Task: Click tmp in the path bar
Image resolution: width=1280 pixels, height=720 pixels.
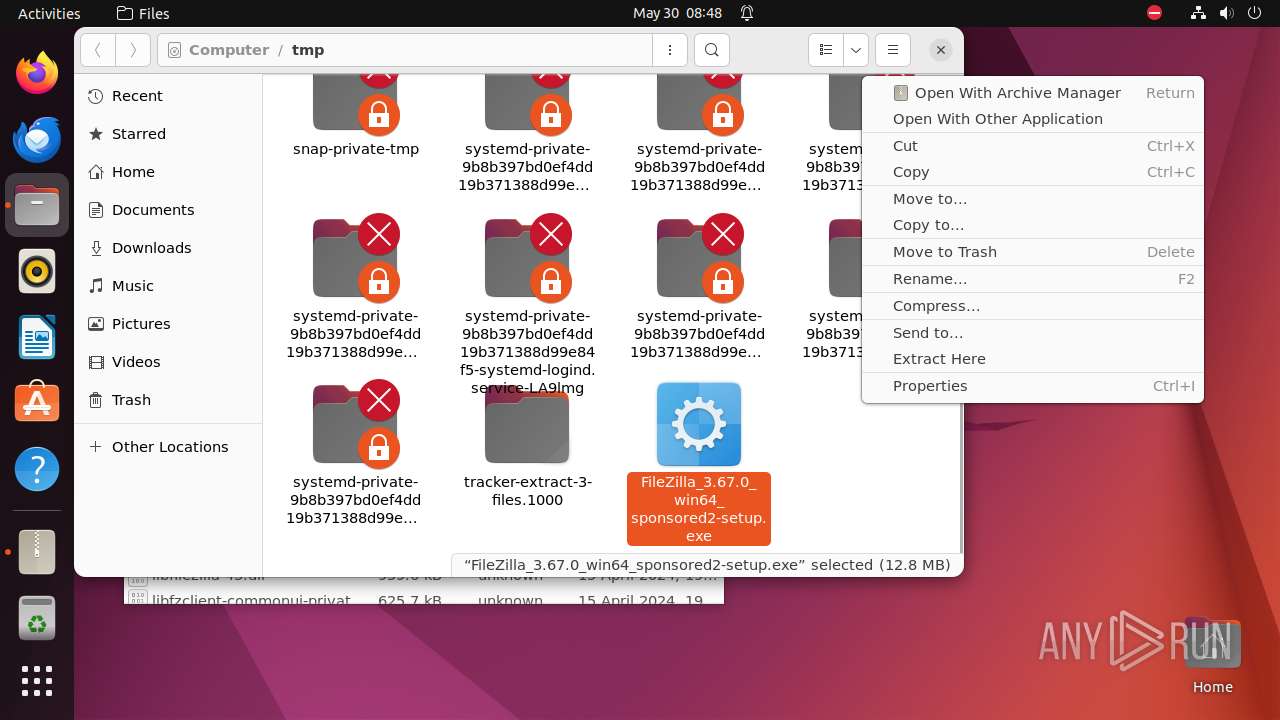Action: click(308, 50)
